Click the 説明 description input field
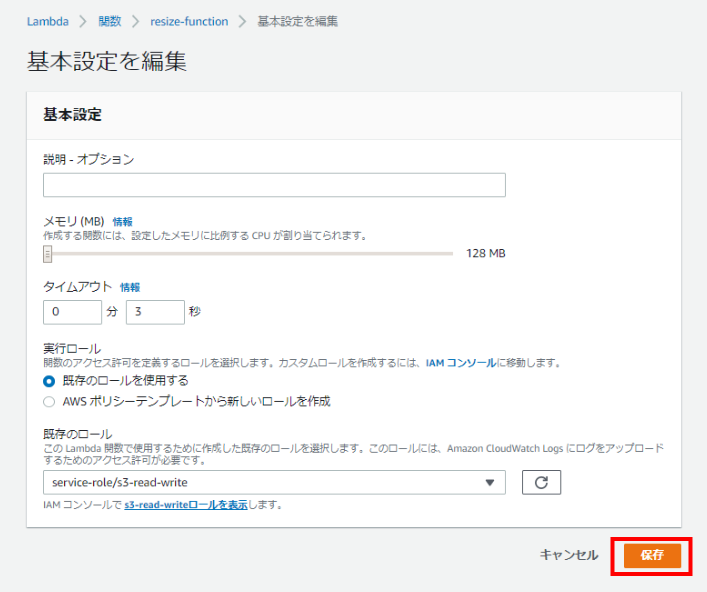Viewport: 707px width, 592px height. point(274,185)
